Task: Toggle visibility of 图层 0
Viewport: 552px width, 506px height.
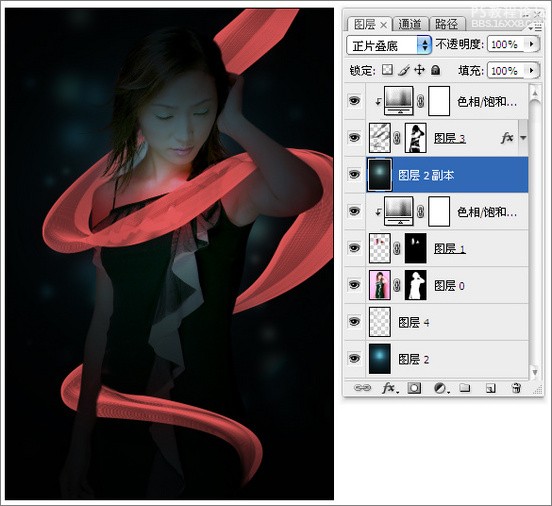Action: 354,285
